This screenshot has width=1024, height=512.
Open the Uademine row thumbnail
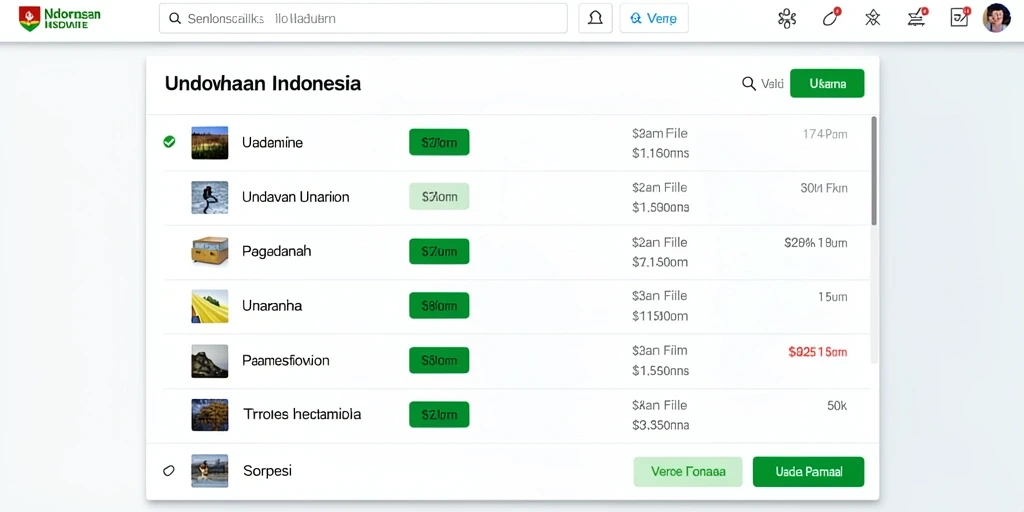[210, 142]
